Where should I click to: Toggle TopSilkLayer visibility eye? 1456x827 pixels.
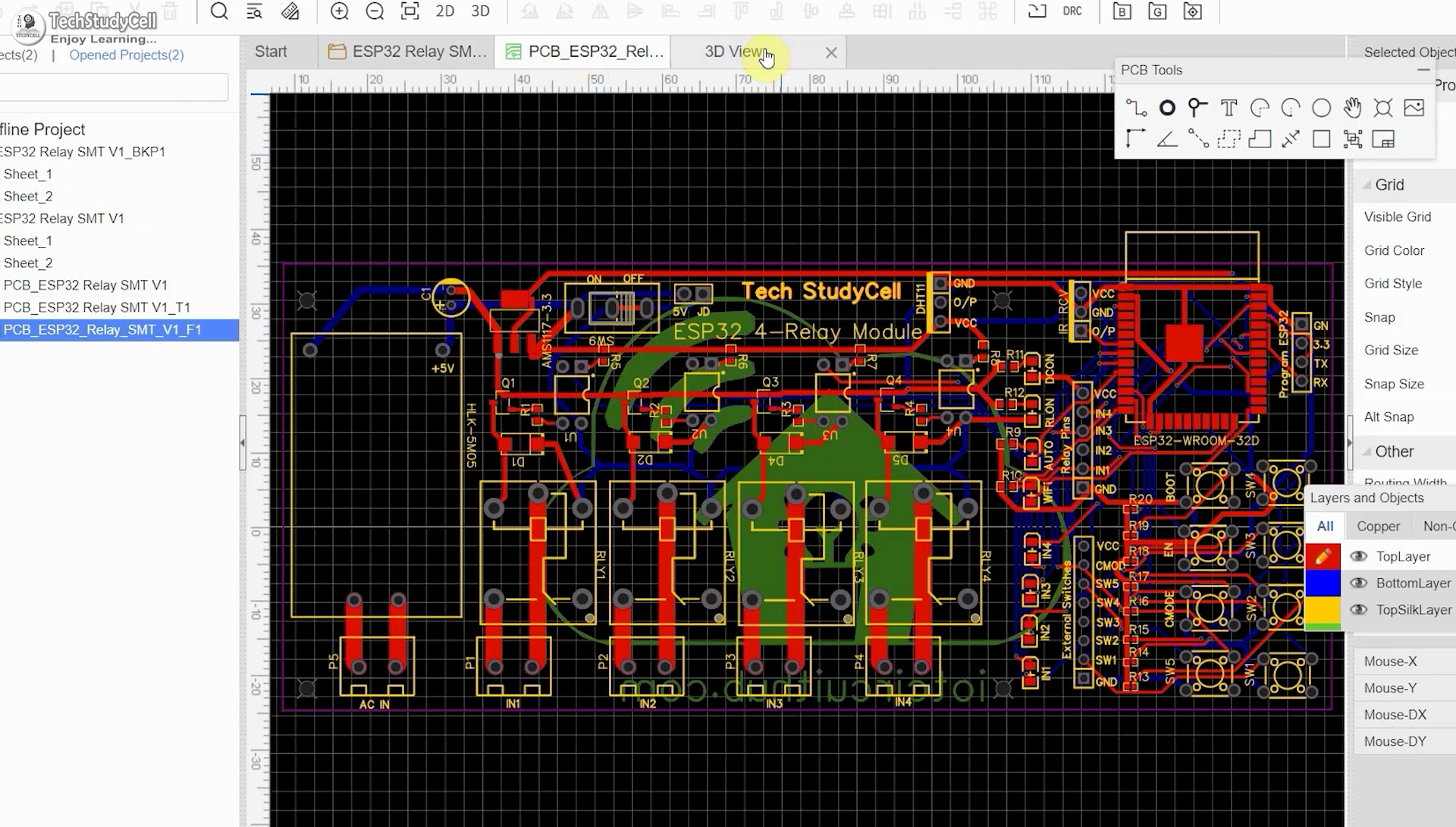(1358, 610)
